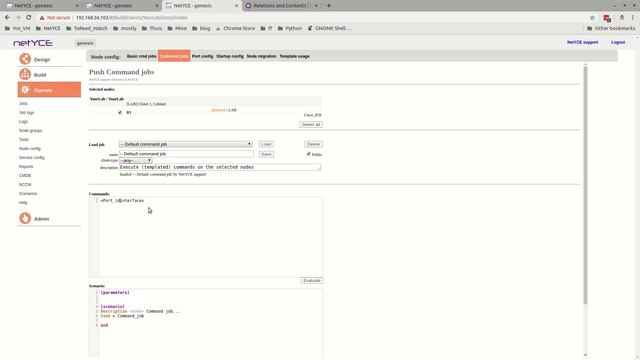Click into the Scenario editor area

(206, 323)
